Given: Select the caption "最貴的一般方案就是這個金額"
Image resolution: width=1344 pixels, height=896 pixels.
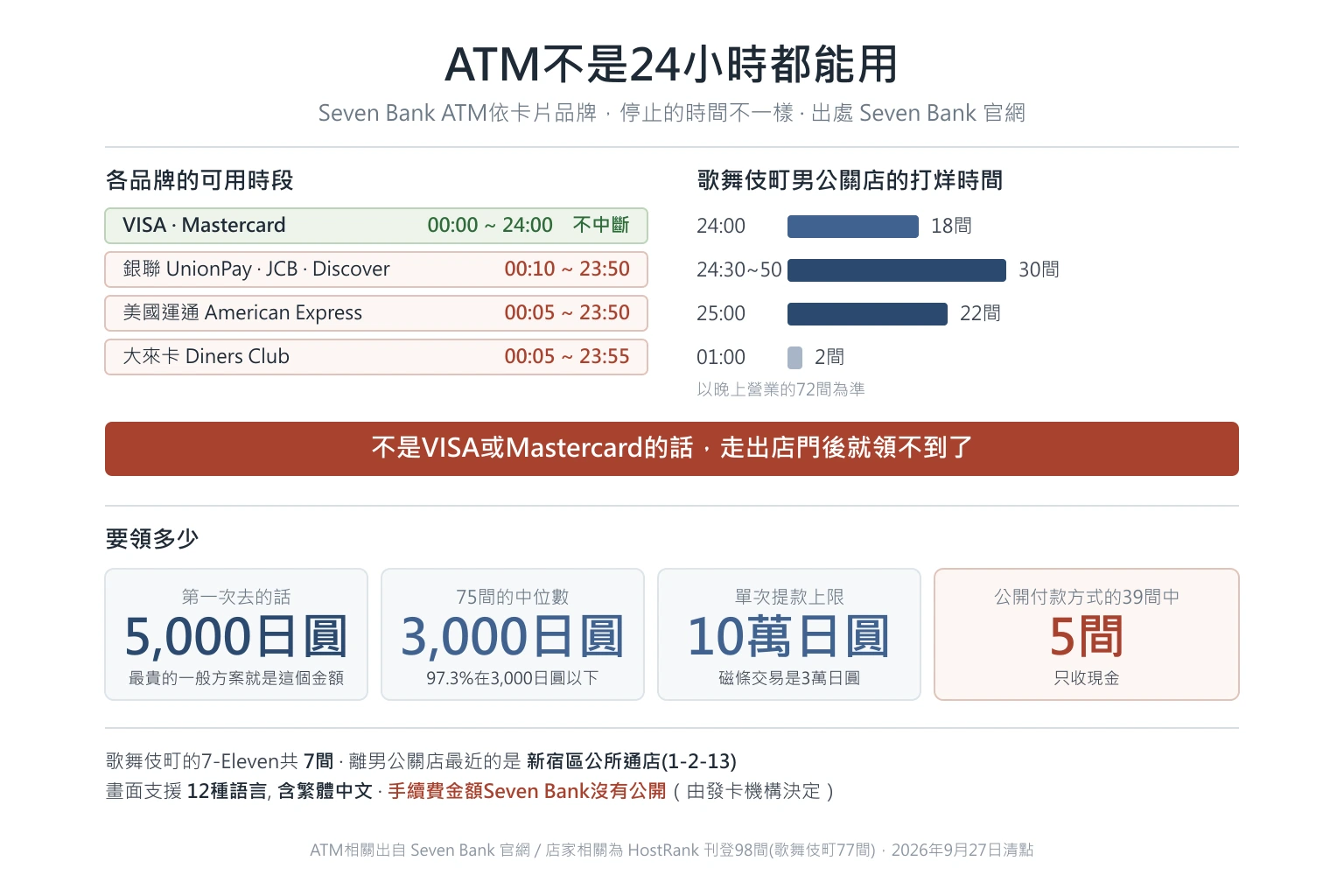Looking at the screenshot, I should (x=236, y=678).
